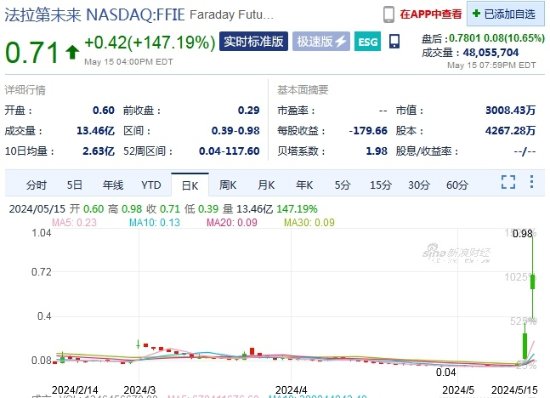Click the 2024/4 date on chart axis
The width and height of the screenshot is (550, 398).
point(291,390)
